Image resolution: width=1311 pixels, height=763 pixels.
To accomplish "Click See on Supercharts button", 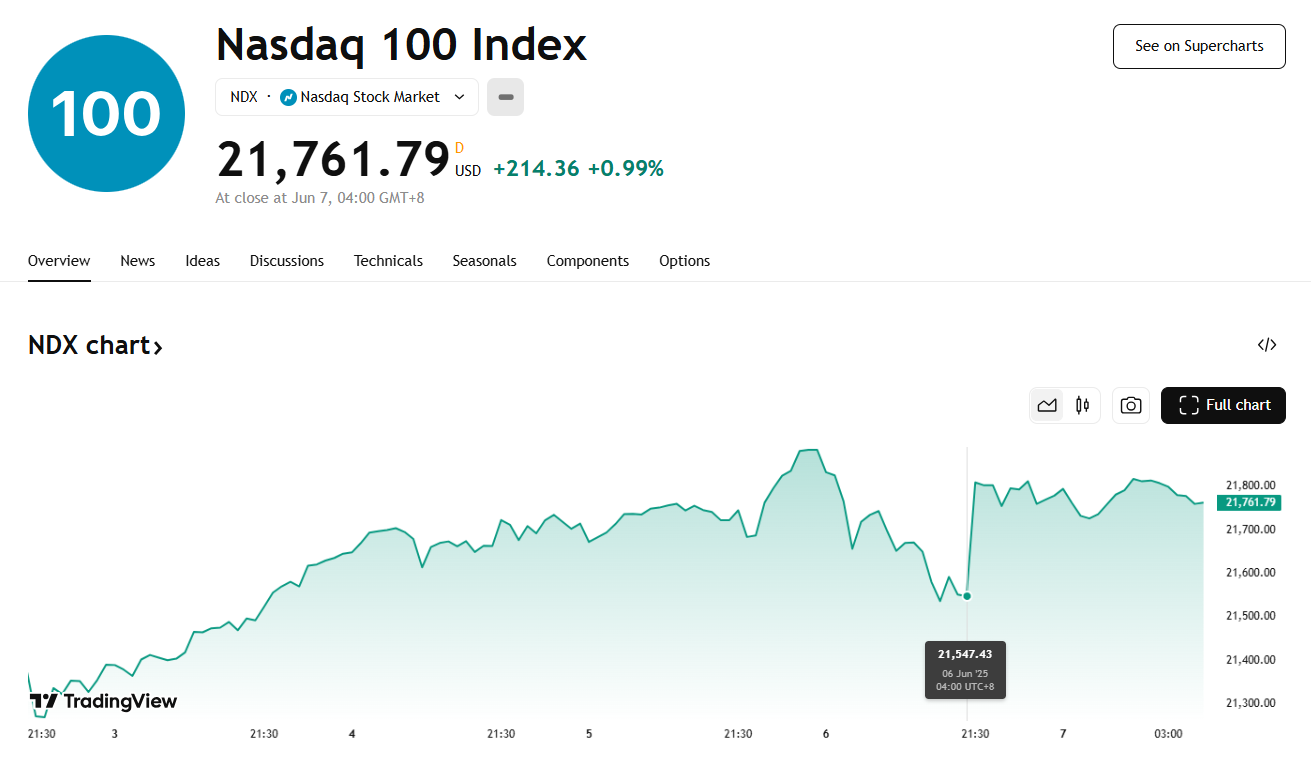I will pyautogui.click(x=1199, y=46).
